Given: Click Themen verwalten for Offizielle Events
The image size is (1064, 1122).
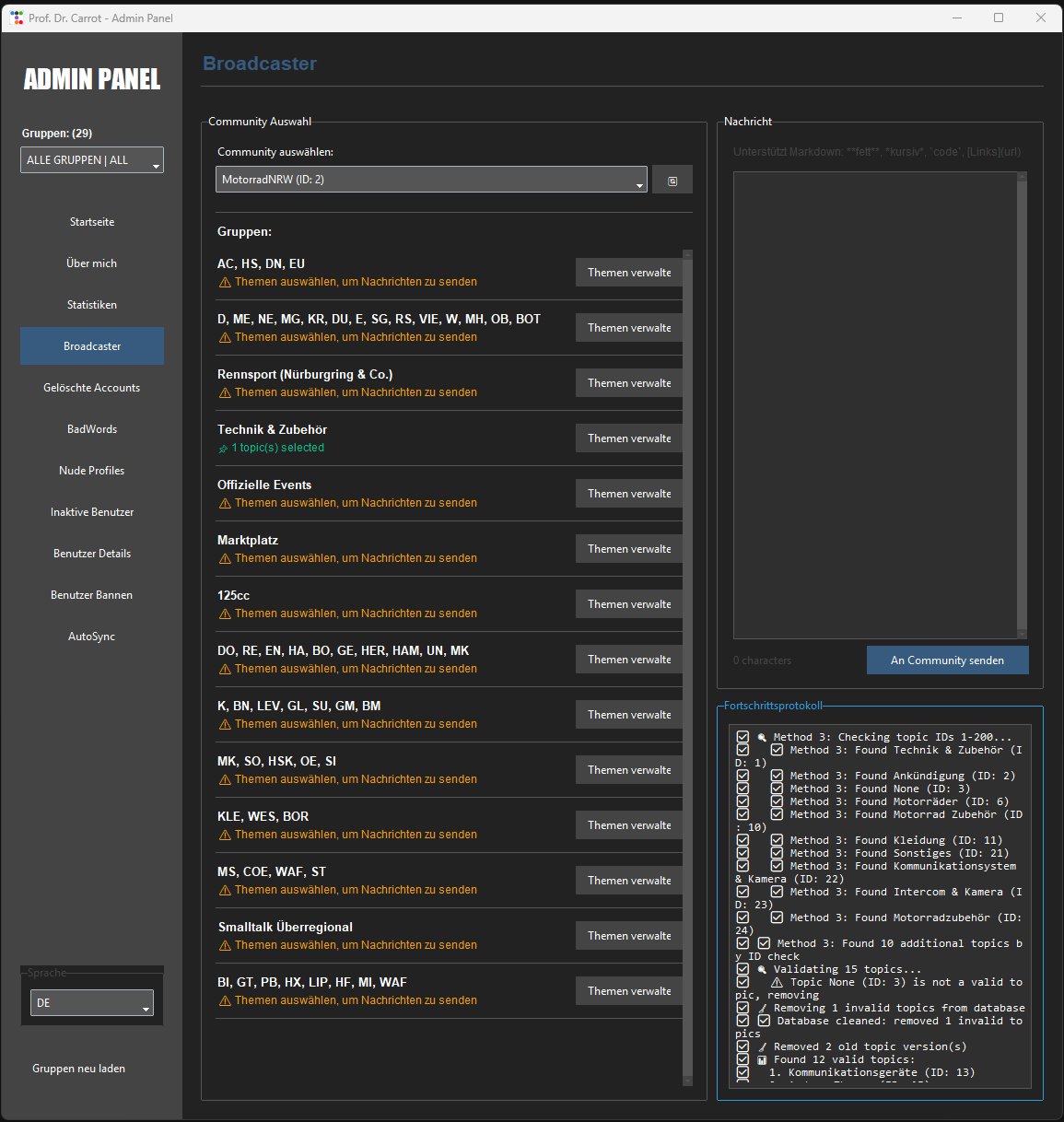Looking at the screenshot, I should coord(629,494).
